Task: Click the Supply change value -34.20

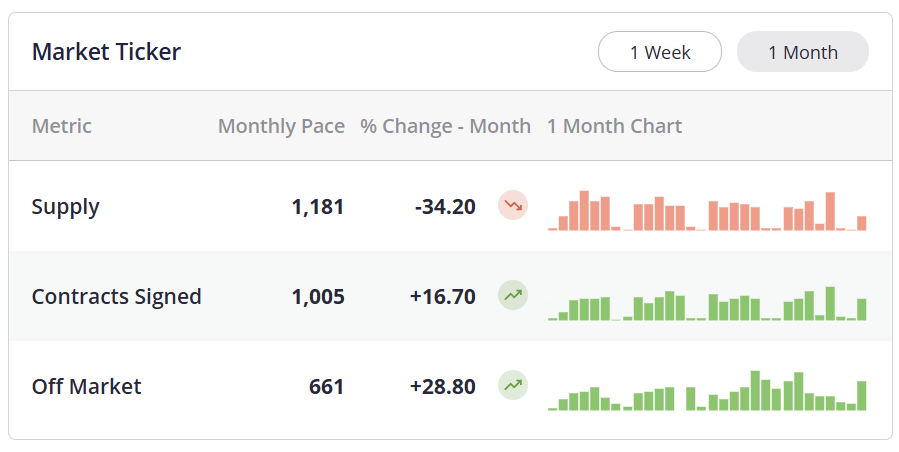Action: pyautogui.click(x=445, y=207)
